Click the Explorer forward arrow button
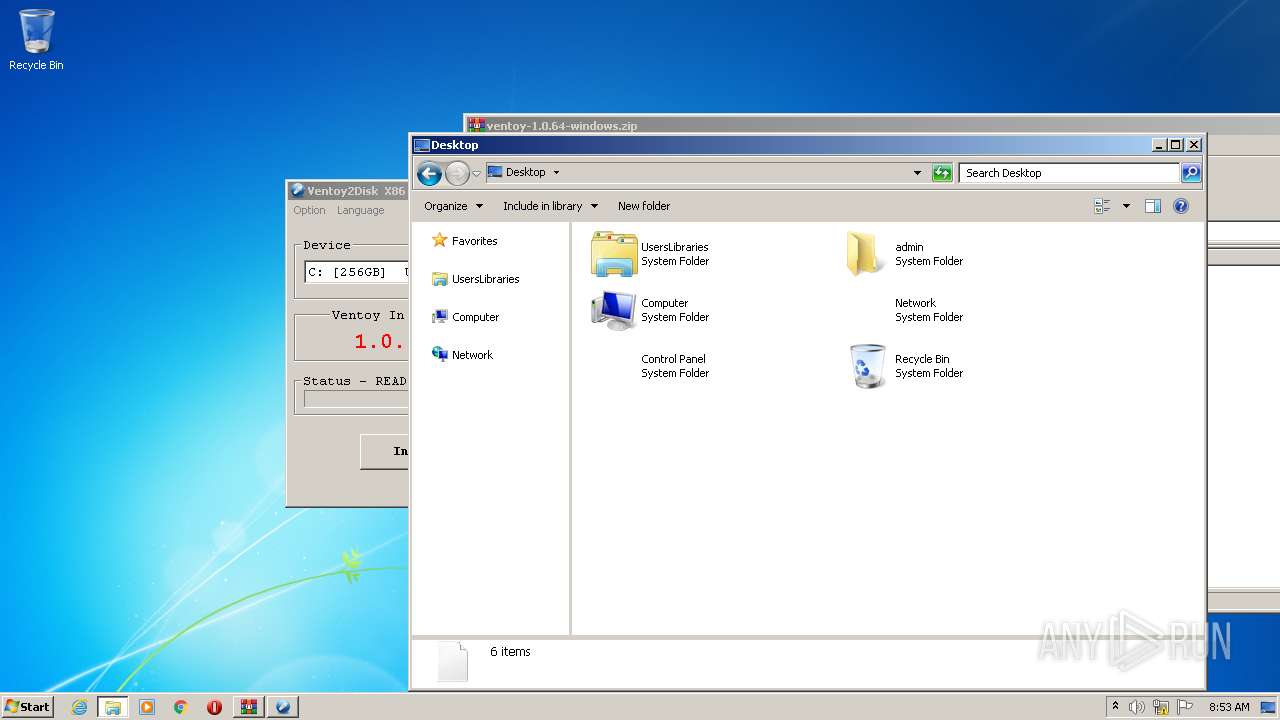The height and width of the screenshot is (720, 1280). point(457,173)
